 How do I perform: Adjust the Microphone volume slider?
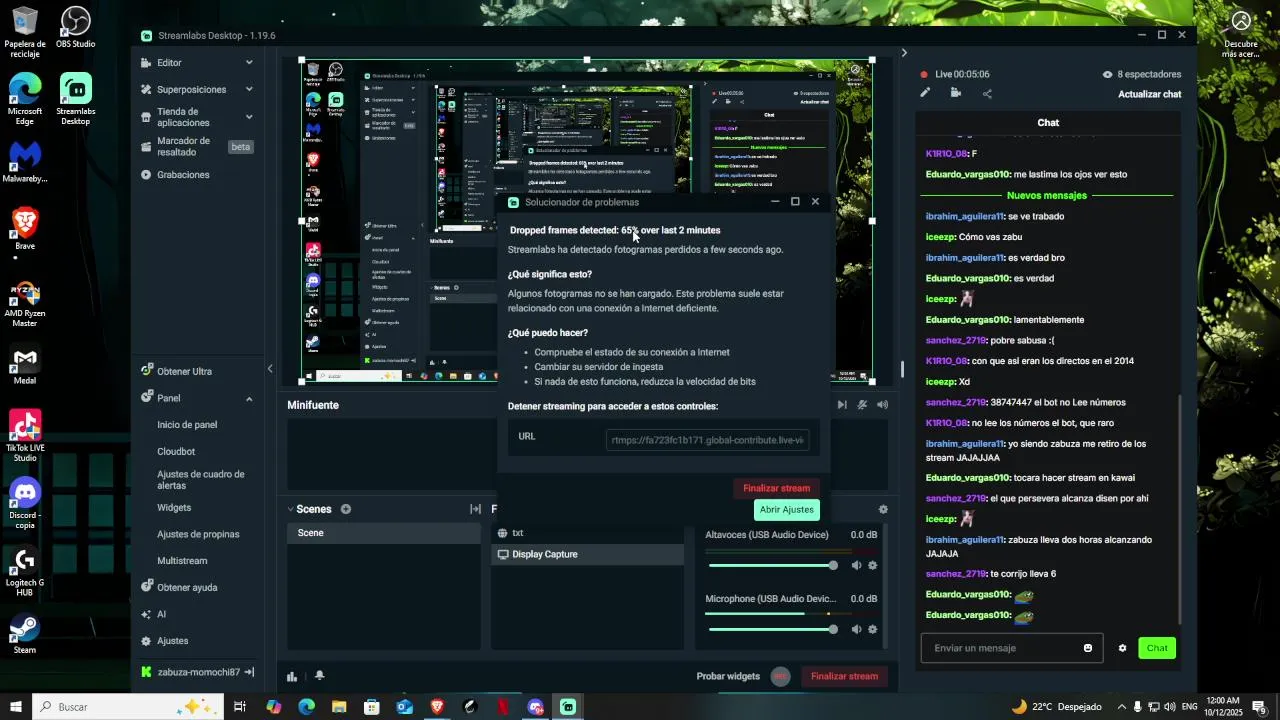773,629
